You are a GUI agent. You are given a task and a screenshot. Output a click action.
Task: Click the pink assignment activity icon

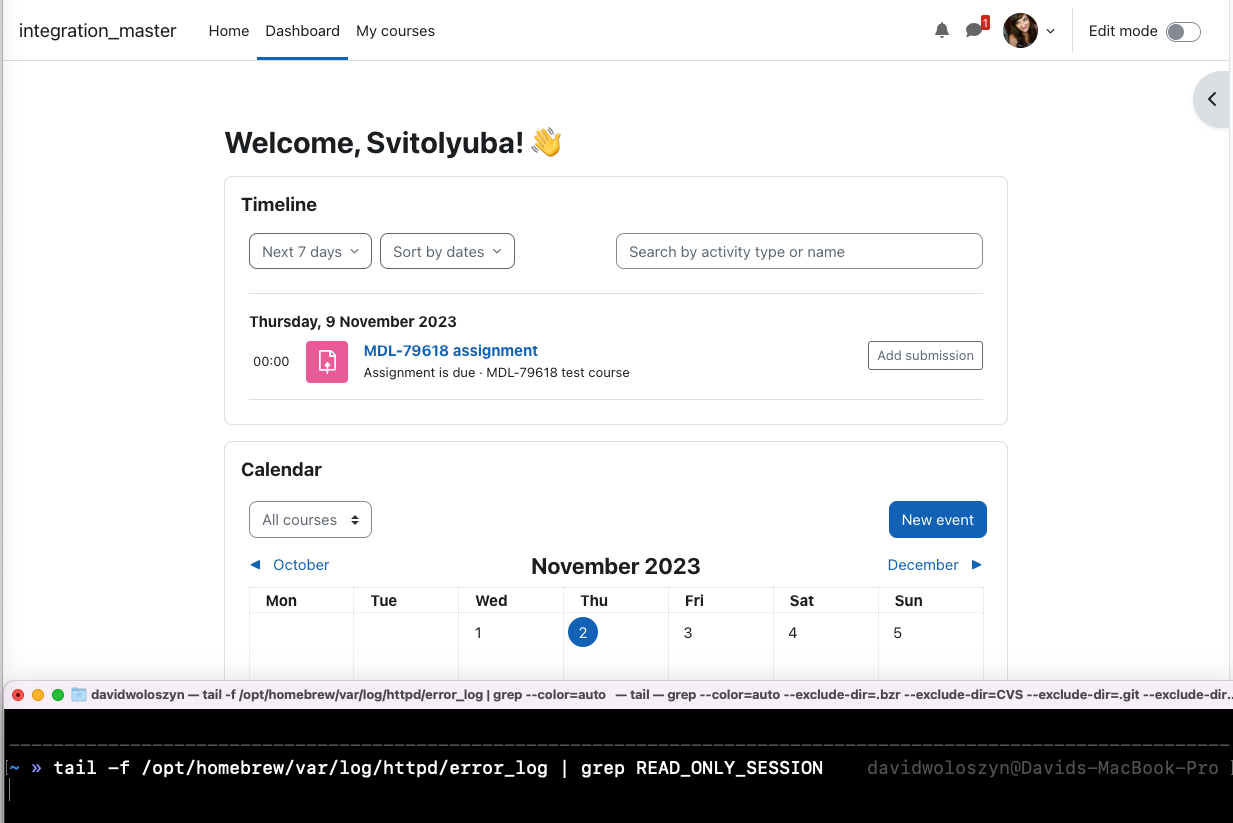[x=327, y=362]
